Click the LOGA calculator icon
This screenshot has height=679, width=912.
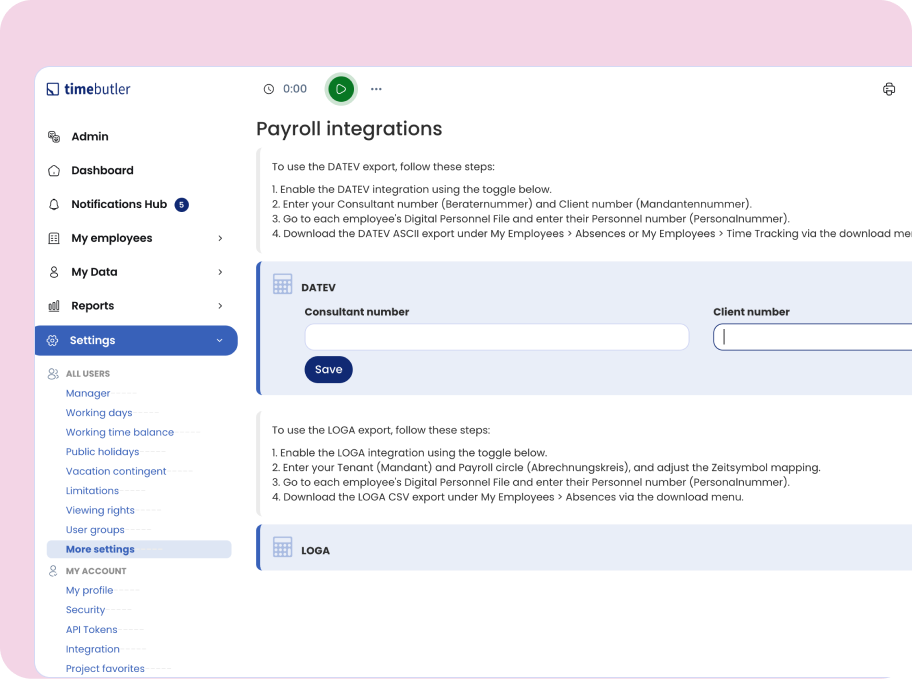click(283, 547)
